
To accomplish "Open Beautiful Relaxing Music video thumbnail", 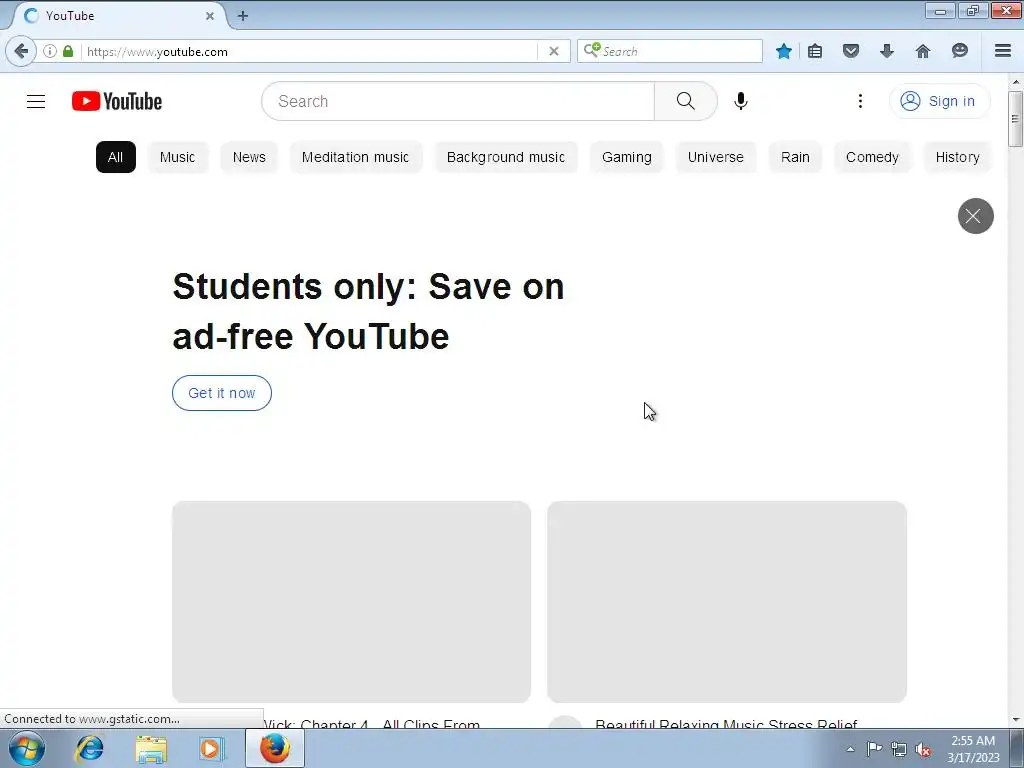I will tap(727, 602).
